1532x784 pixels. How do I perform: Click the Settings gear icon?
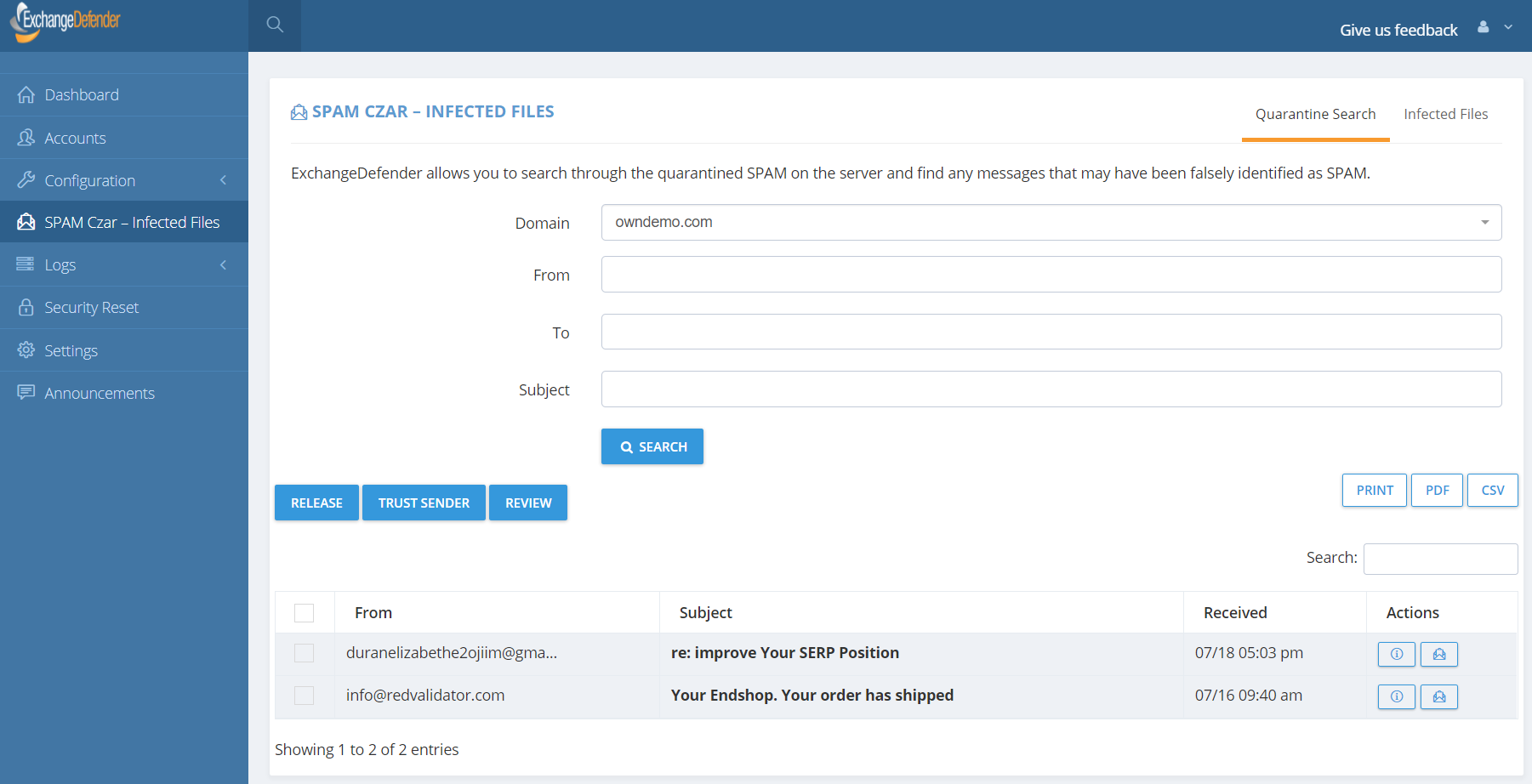point(26,349)
